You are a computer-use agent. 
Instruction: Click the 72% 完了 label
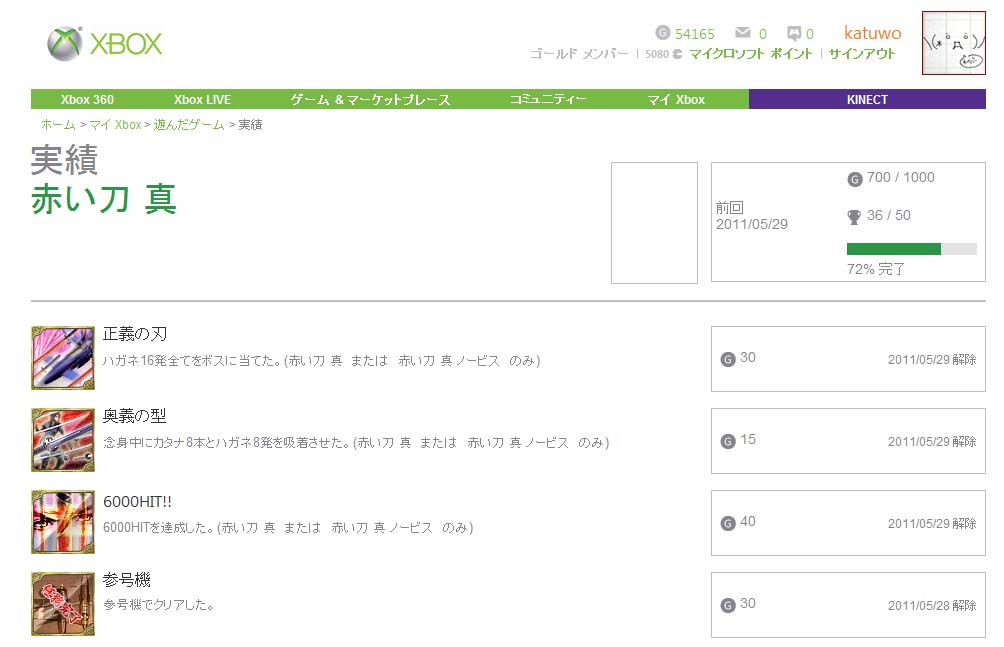pyautogui.click(x=875, y=269)
